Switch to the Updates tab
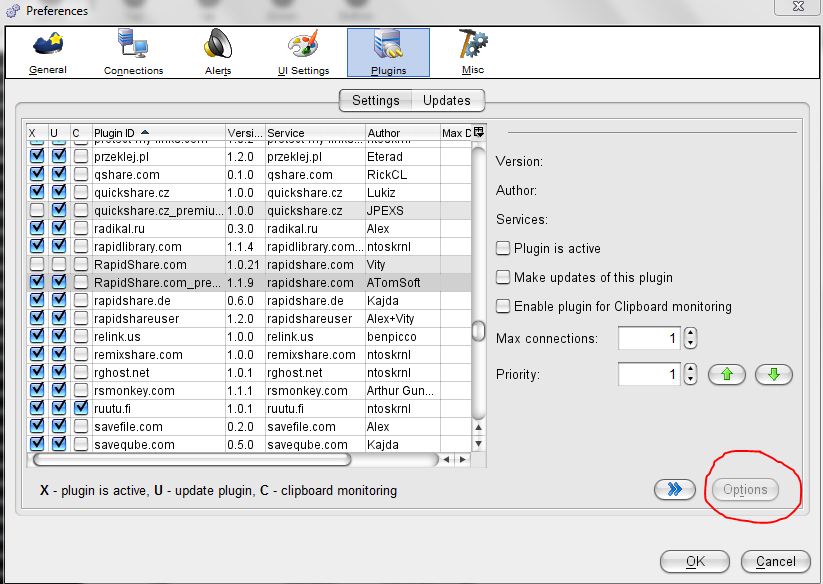The width and height of the screenshot is (823, 584). [x=446, y=100]
